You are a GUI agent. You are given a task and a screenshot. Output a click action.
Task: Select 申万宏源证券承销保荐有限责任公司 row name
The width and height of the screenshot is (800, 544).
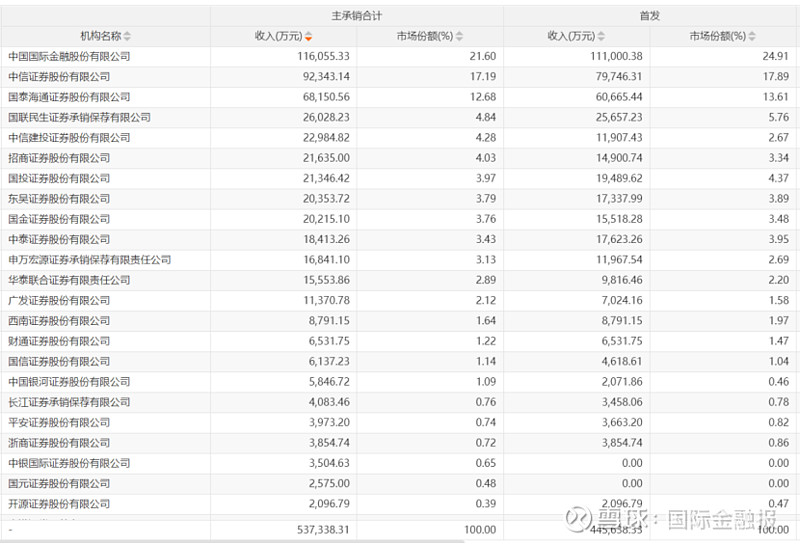[x=89, y=260]
